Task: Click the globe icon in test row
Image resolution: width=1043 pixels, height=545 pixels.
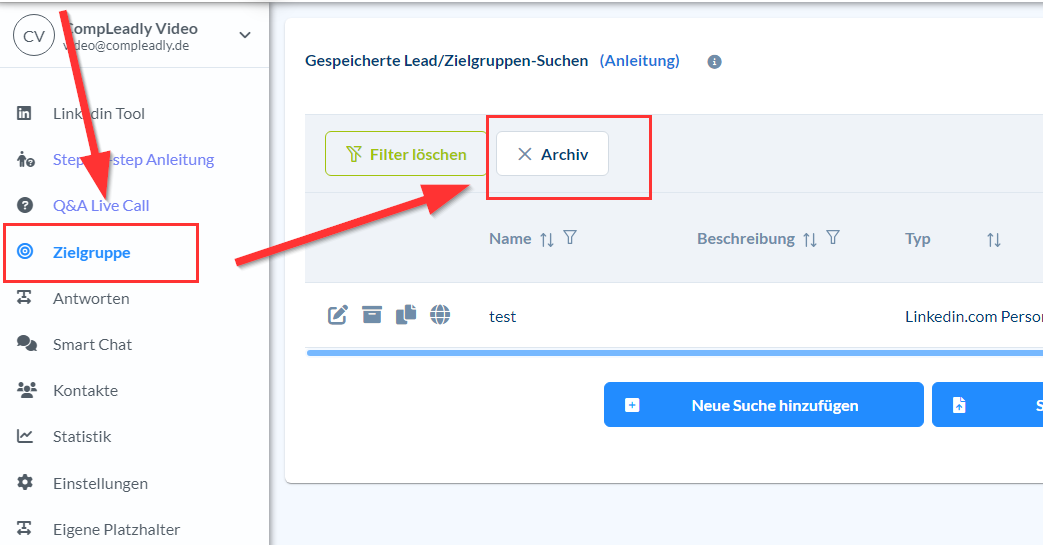Action: click(440, 316)
